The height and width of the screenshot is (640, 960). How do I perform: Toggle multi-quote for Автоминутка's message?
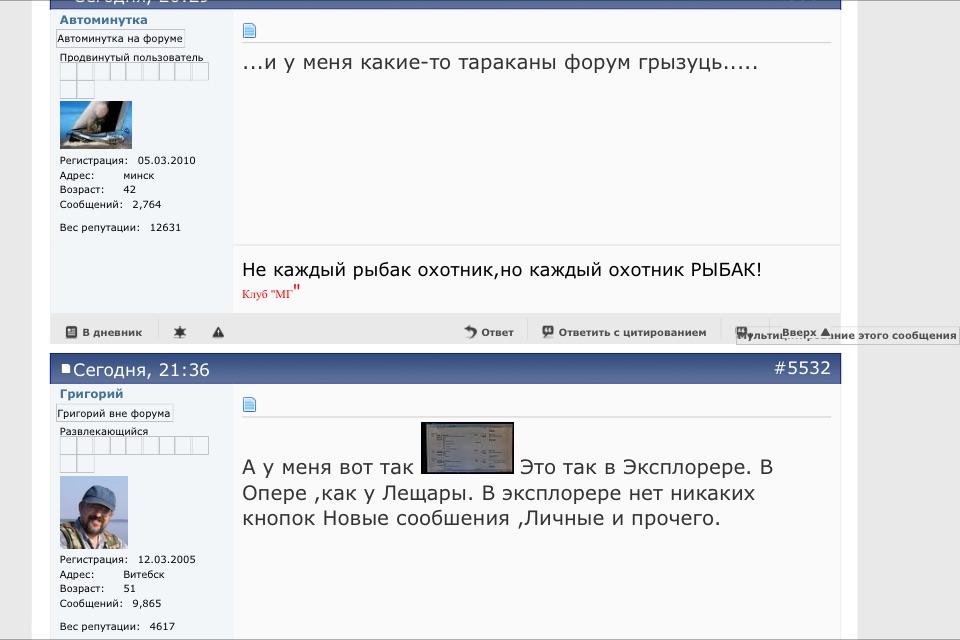[x=741, y=331]
